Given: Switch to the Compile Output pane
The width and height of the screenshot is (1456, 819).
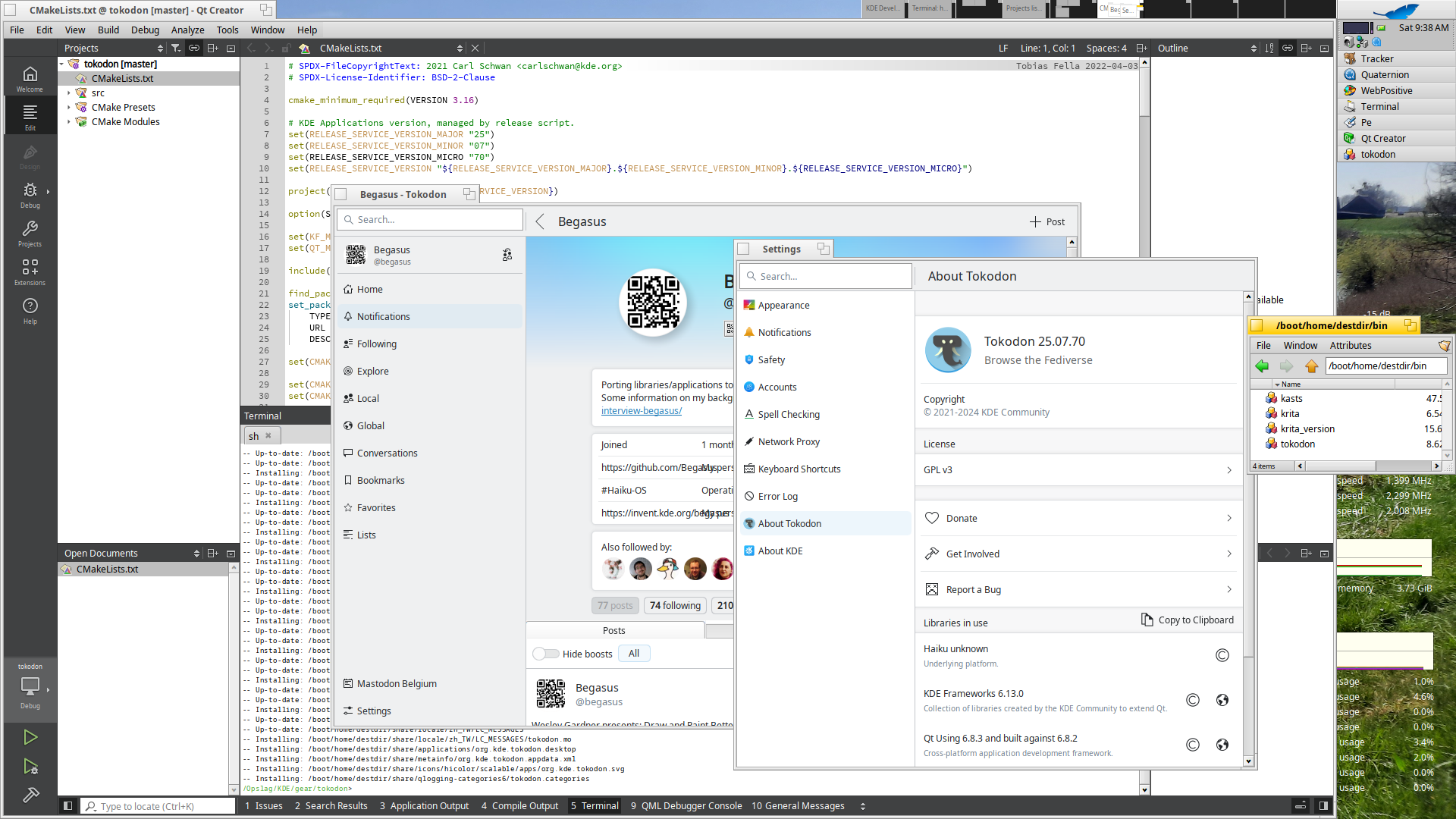Looking at the screenshot, I should click(x=519, y=805).
